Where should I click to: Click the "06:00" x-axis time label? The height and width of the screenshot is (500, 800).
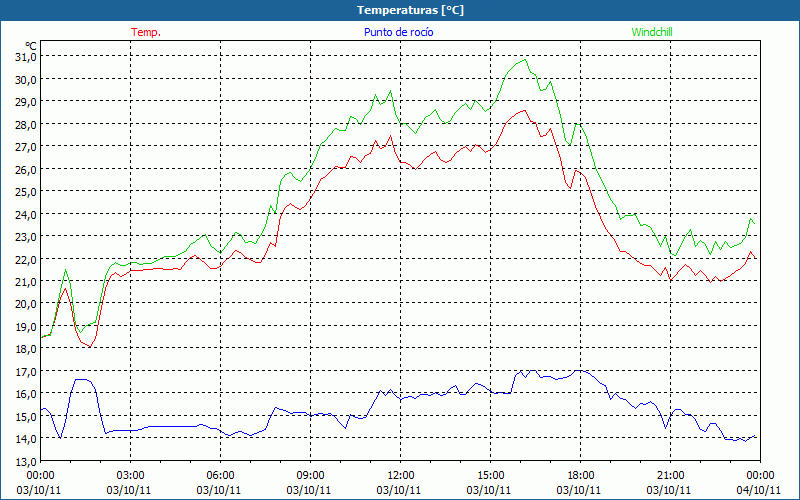(220, 476)
